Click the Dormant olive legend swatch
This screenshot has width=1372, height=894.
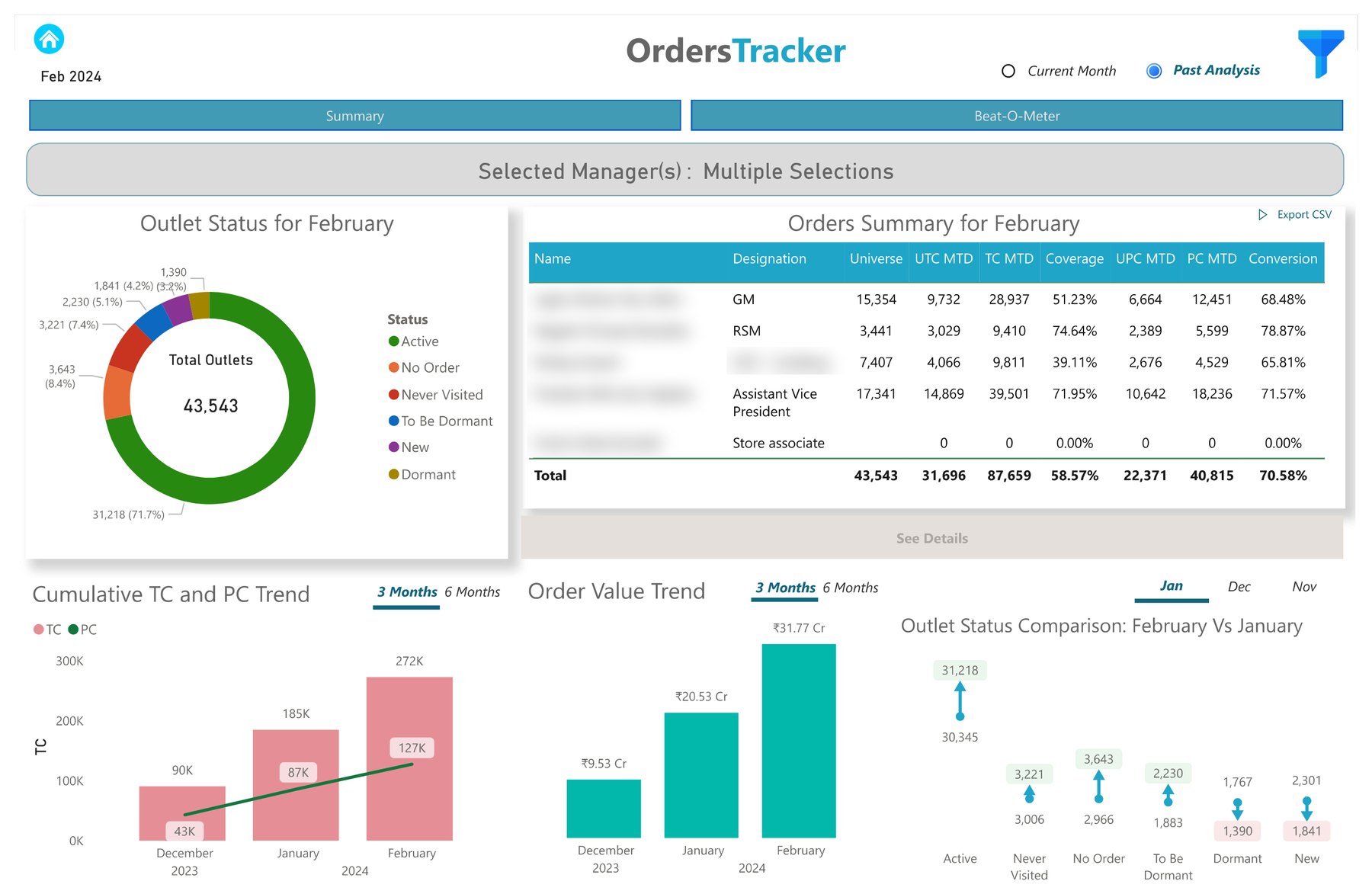[394, 474]
